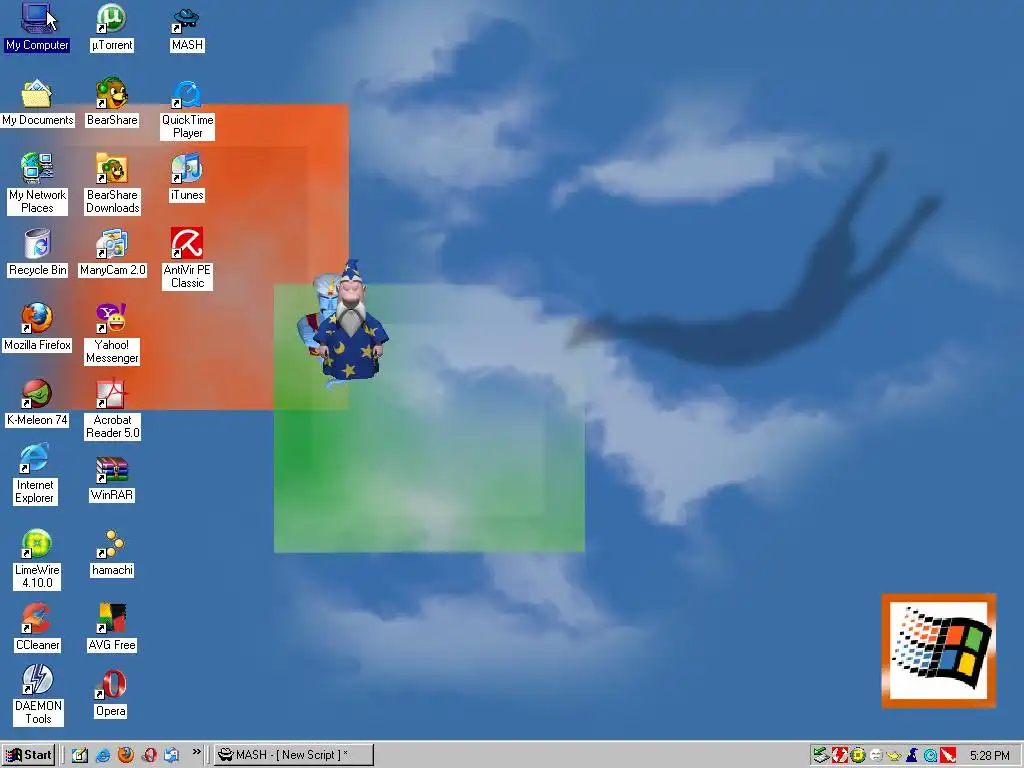Select the MASH desktop shortcut
Viewport: 1024px width, 768px height.
click(187, 27)
